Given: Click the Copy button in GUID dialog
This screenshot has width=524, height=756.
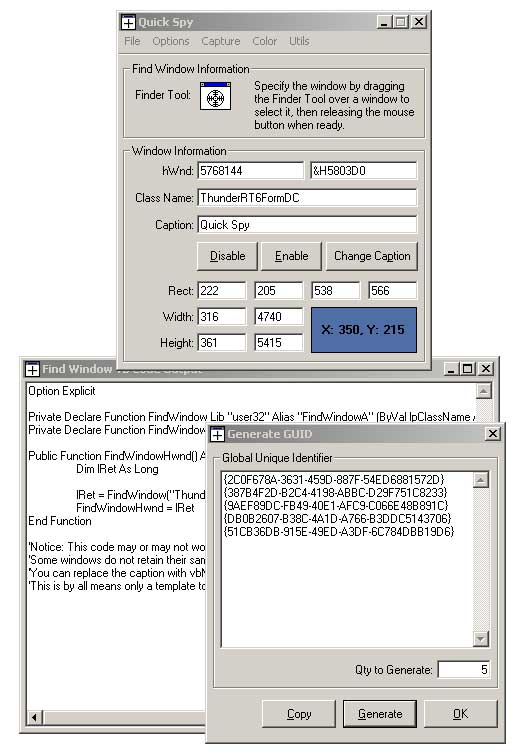Looking at the screenshot, I should [x=299, y=714].
